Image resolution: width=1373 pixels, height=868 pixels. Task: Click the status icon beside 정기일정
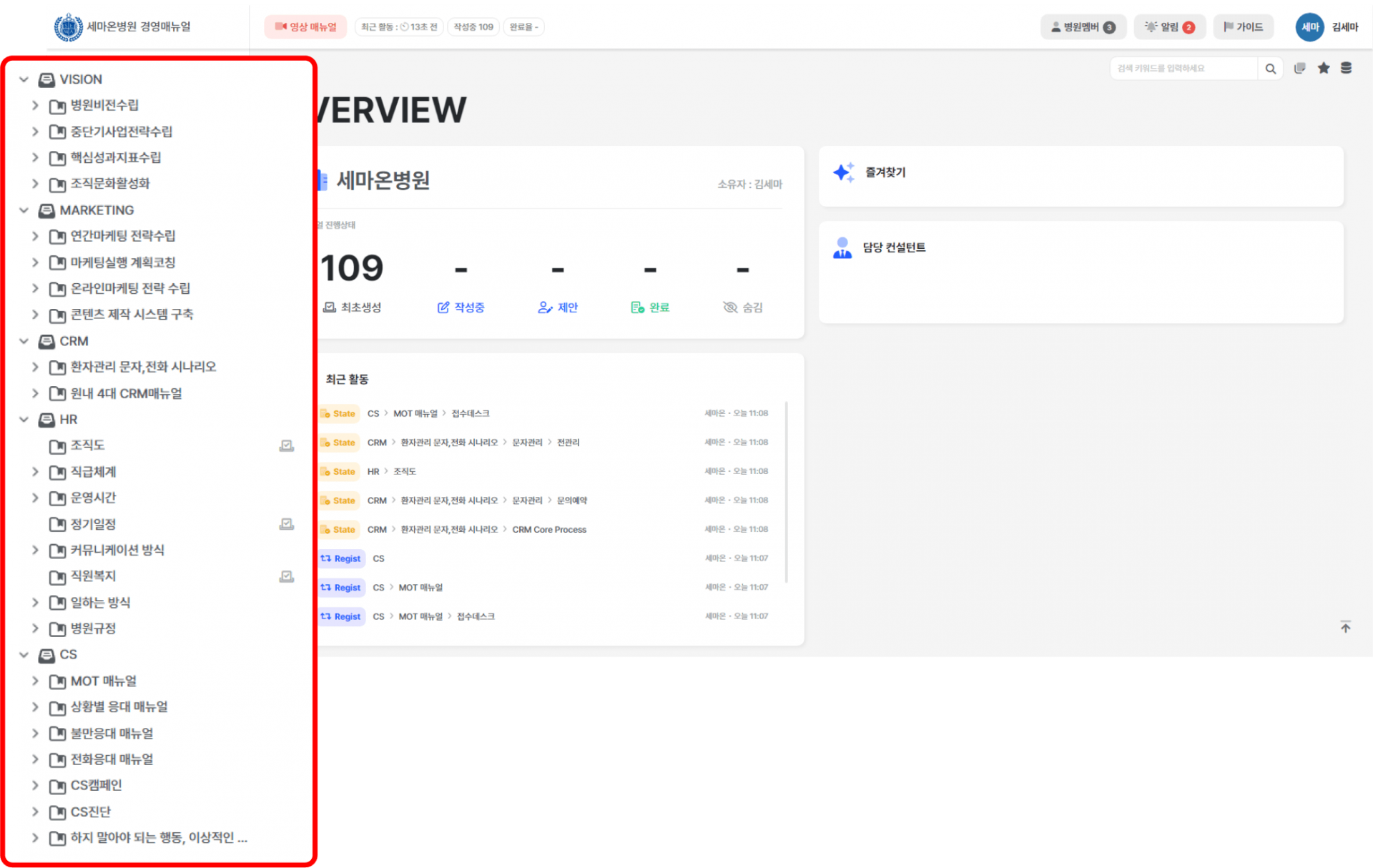coord(286,524)
